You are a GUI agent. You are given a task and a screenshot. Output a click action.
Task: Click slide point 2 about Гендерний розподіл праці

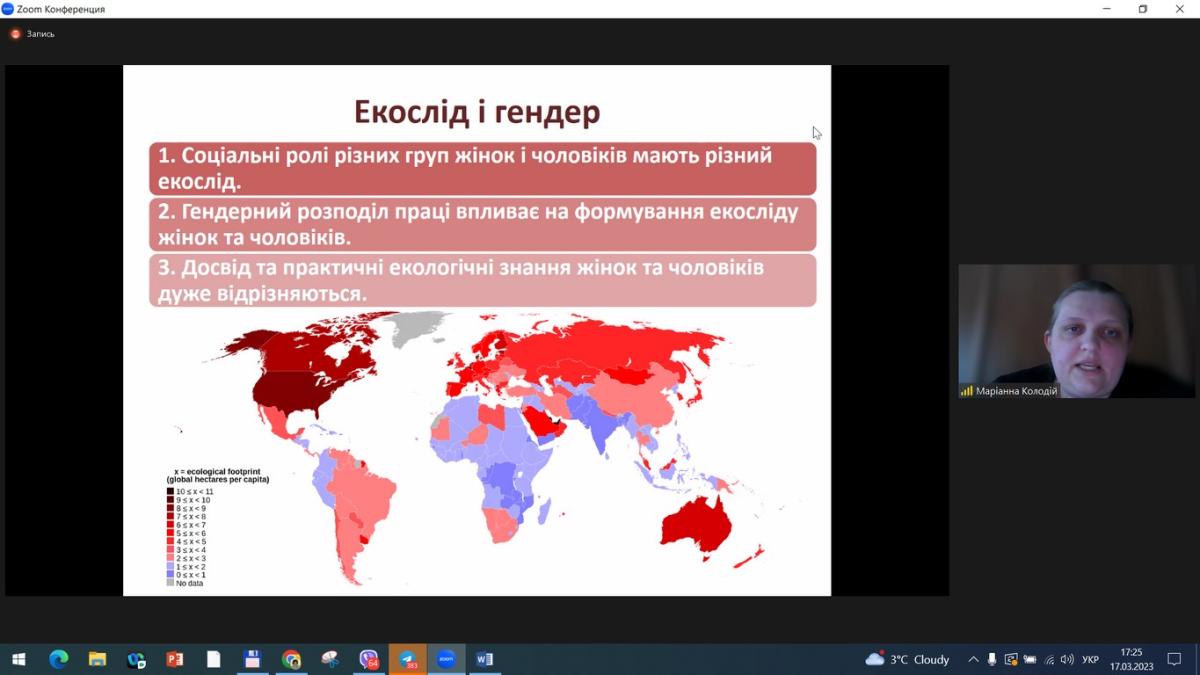pos(483,225)
